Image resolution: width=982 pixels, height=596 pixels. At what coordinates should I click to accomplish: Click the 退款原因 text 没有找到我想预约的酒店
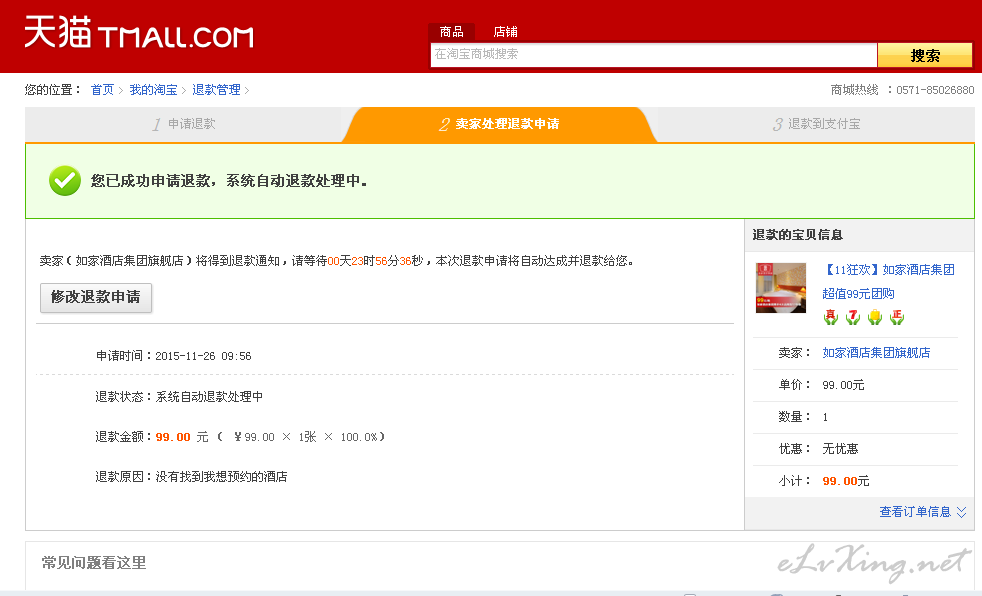pyautogui.click(x=222, y=477)
